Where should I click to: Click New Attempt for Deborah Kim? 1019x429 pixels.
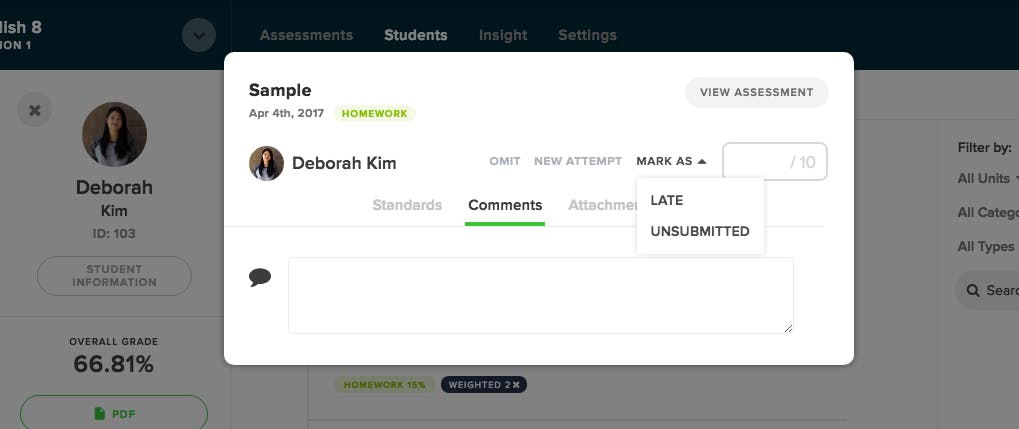coord(578,161)
